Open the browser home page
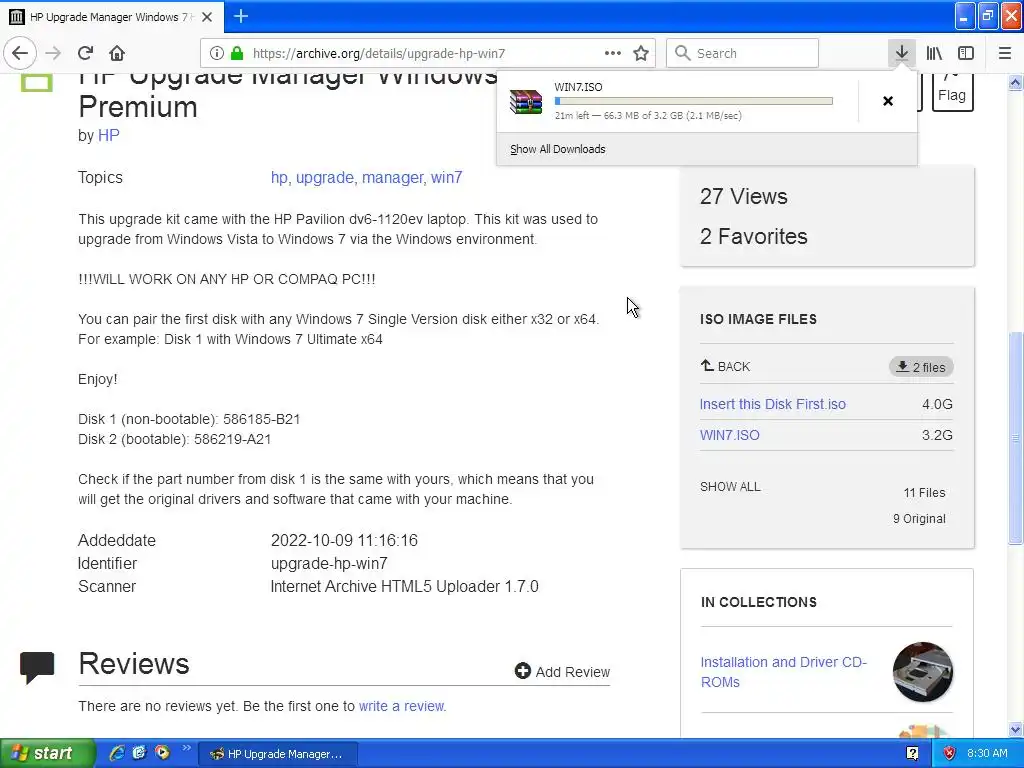The height and width of the screenshot is (768, 1024). pos(117,53)
